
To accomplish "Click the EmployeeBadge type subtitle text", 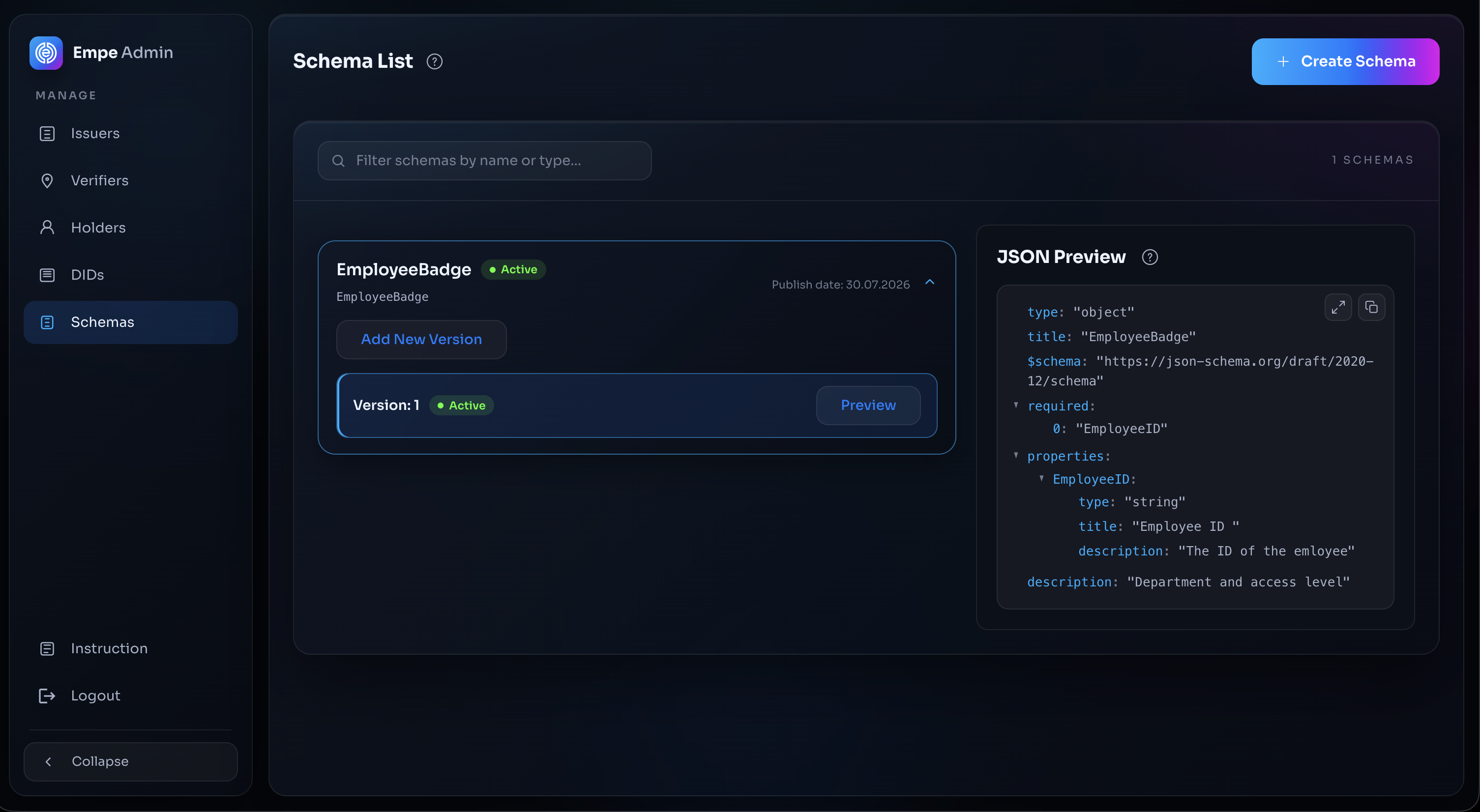I will point(382,297).
